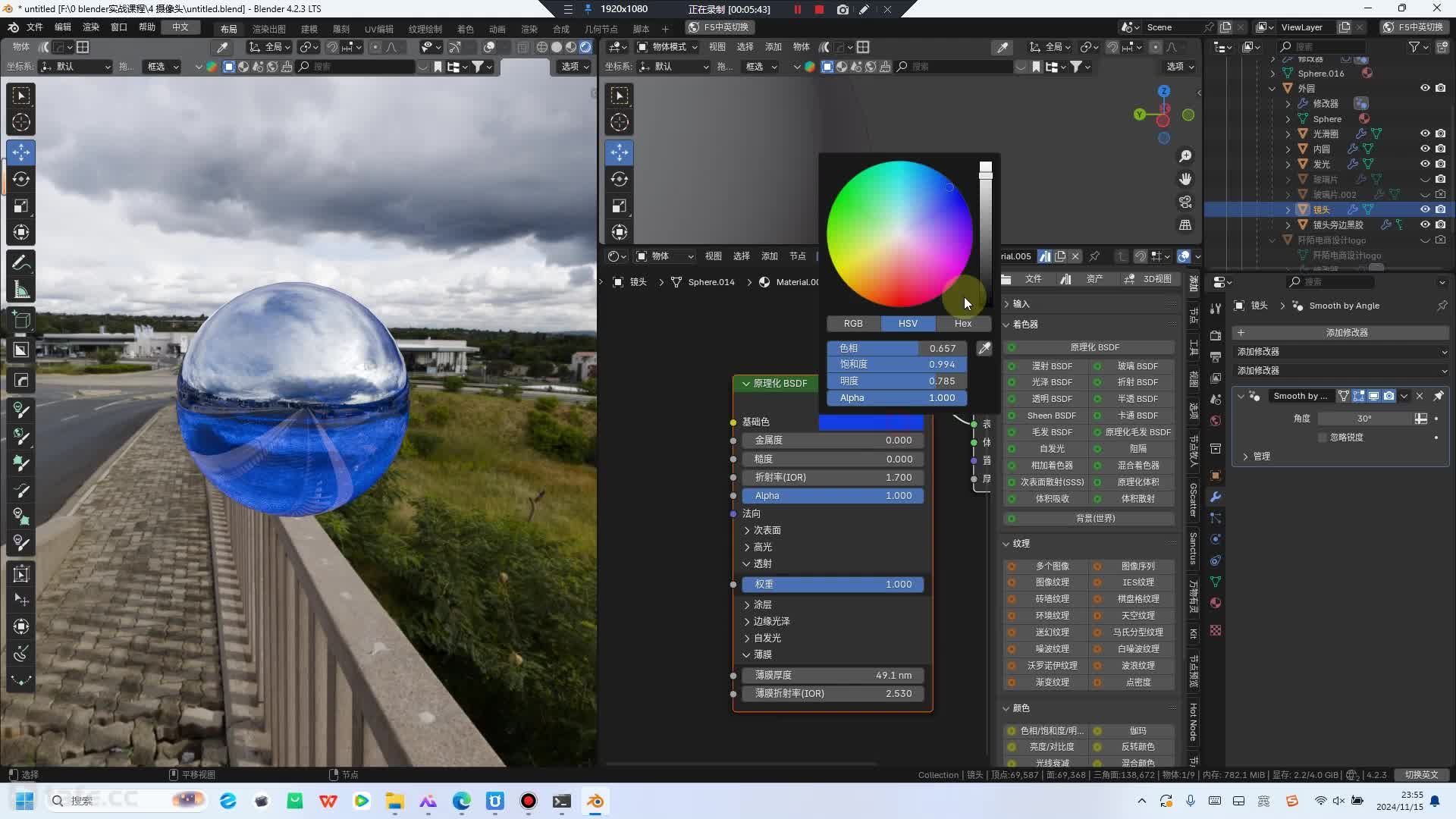Expand the 高光 section in BSDF node
Screen dimensions: 1456x819
pos(758,547)
